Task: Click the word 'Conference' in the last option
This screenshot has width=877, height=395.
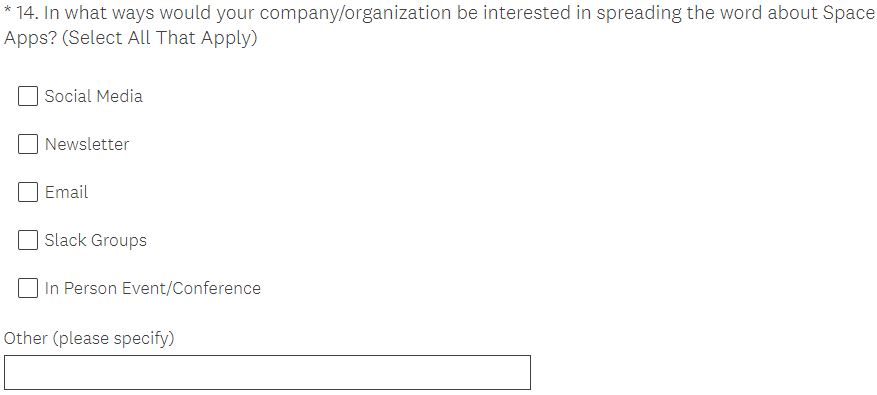Action: [225, 289]
